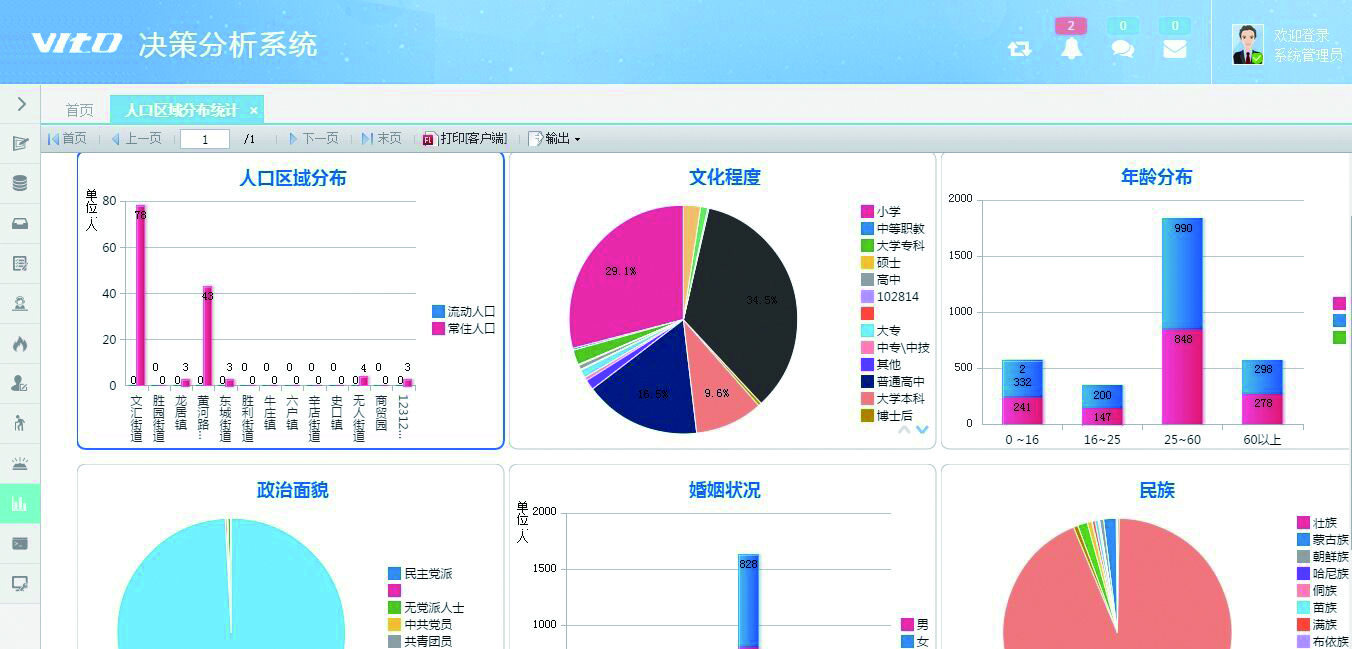Go to first page with 首页 button
Viewport: 1352px width, 649px height.
tap(67, 139)
